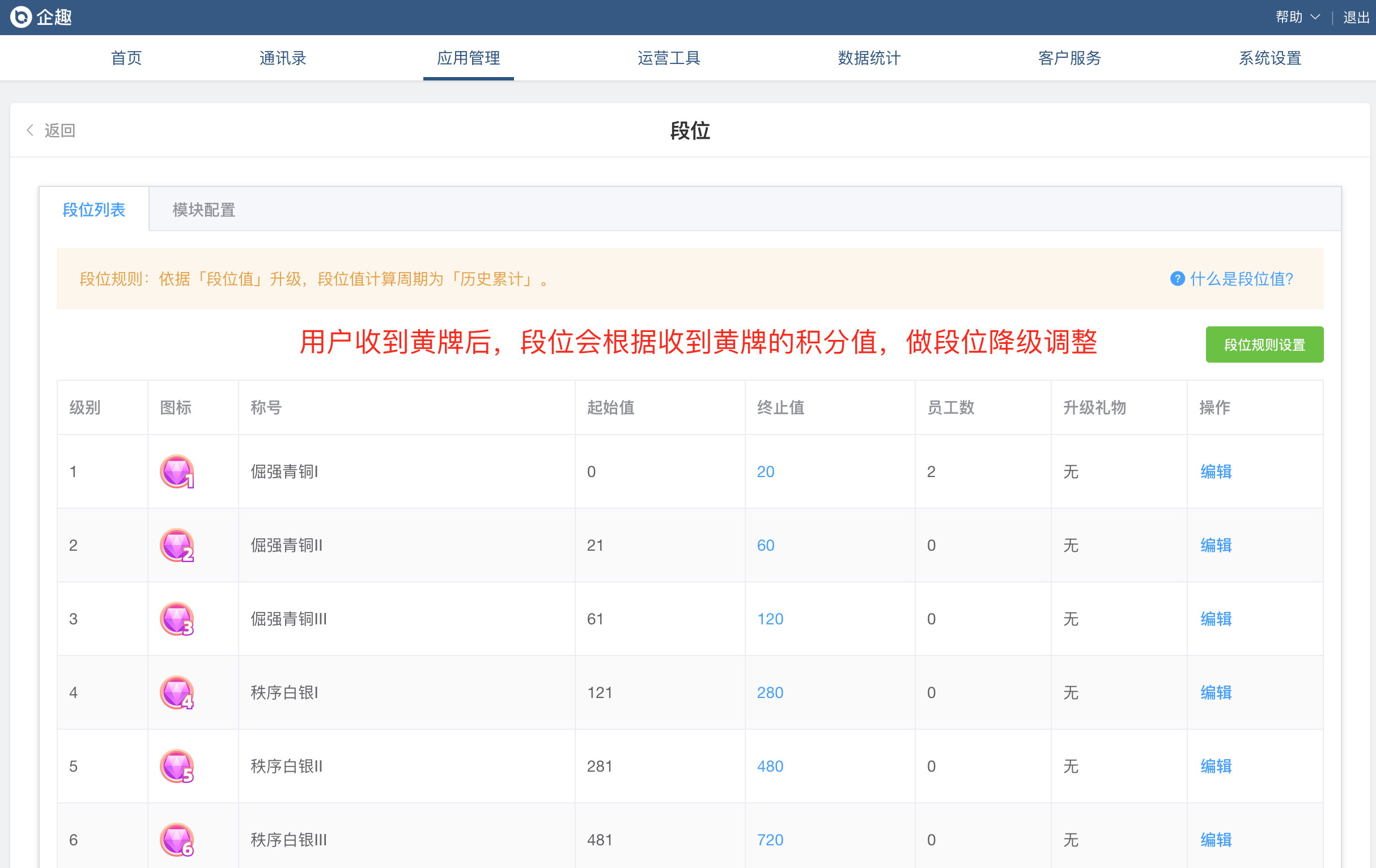The width and height of the screenshot is (1376, 868).
Task: Click 编辑 for 倔强青铜I row
Action: (1216, 471)
